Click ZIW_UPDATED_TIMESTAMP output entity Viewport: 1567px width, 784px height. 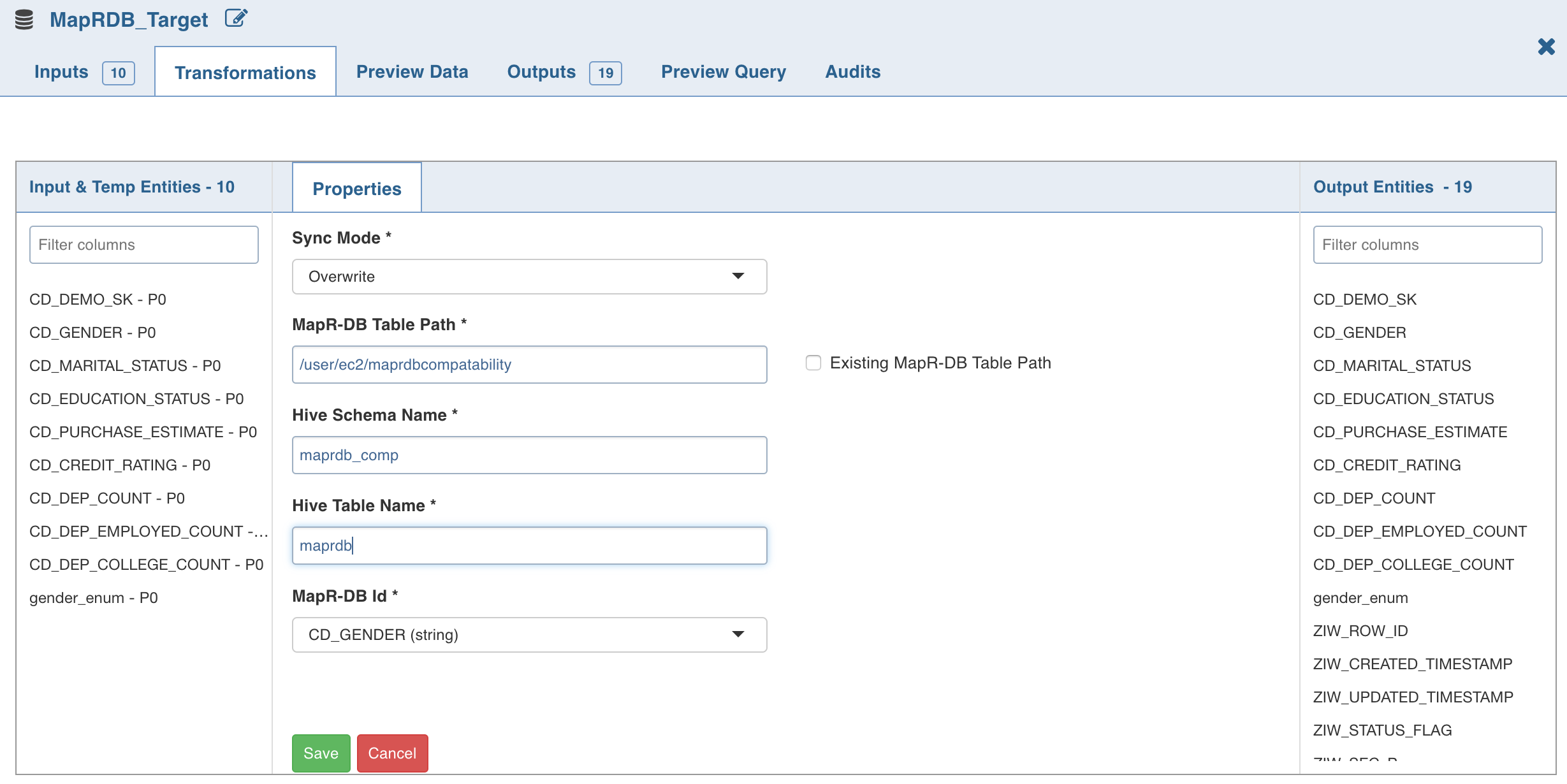point(1413,697)
